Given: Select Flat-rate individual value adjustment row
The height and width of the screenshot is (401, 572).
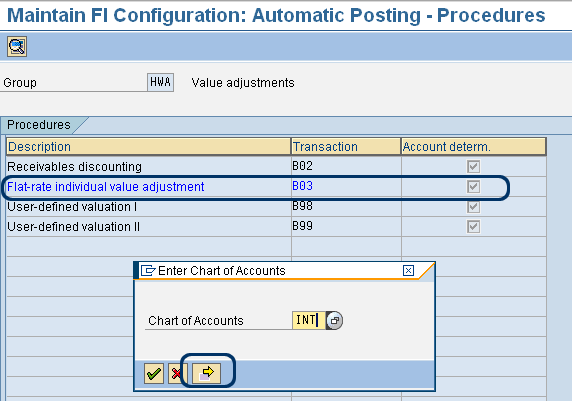Looking at the screenshot, I should click(106, 187).
